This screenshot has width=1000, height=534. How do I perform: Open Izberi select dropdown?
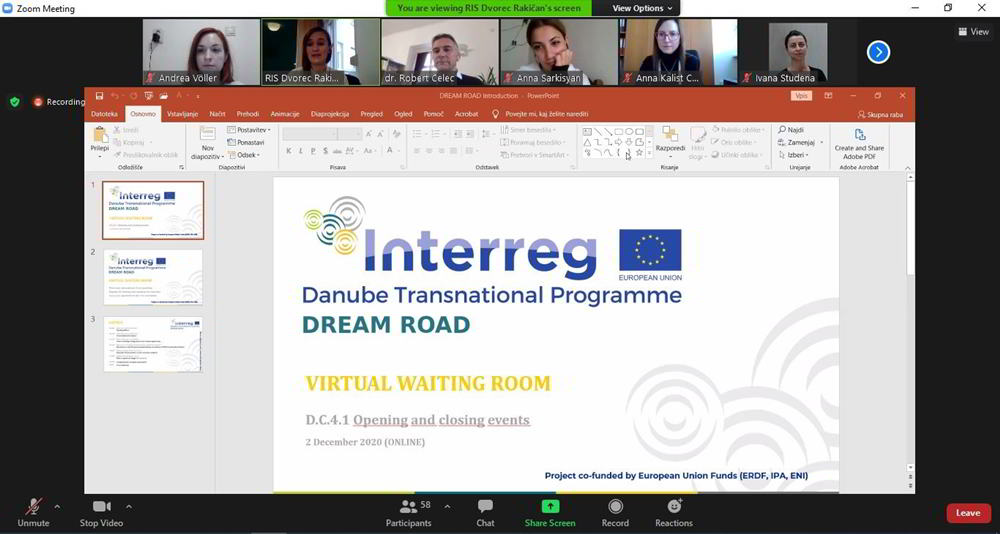[794, 155]
